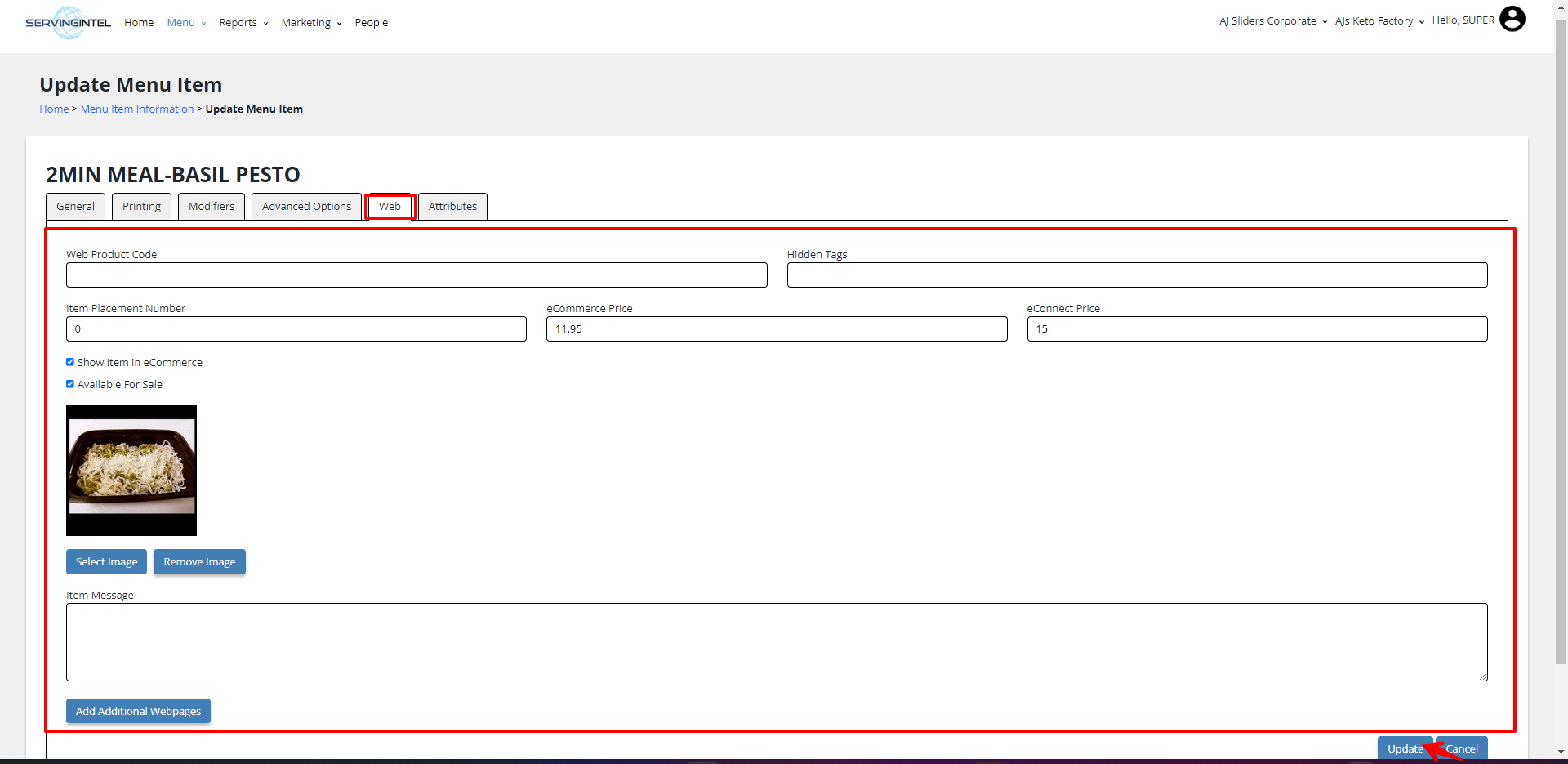The width and height of the screenshot is (1568, 764).
Task: Expand the Marketing dropdown menu
Action: (310, 23)
